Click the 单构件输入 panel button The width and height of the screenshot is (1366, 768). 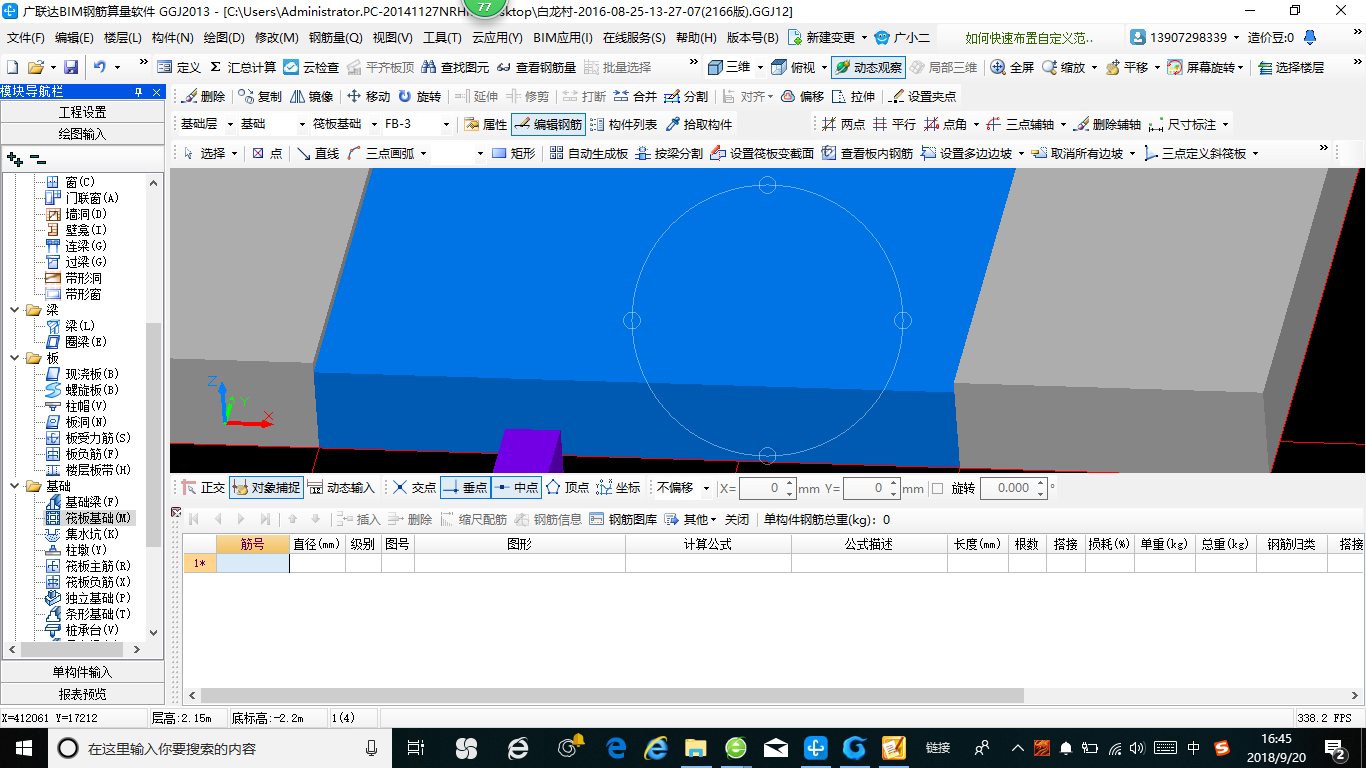[x=82, y=672]
